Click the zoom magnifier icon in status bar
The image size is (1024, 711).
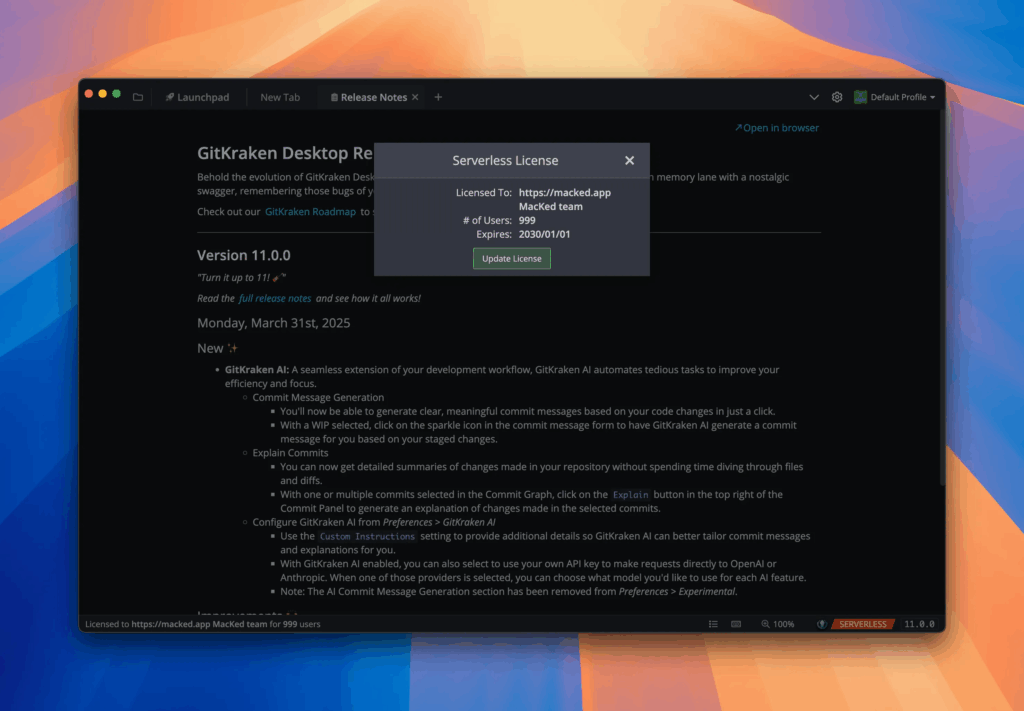[x=765, y=624]
